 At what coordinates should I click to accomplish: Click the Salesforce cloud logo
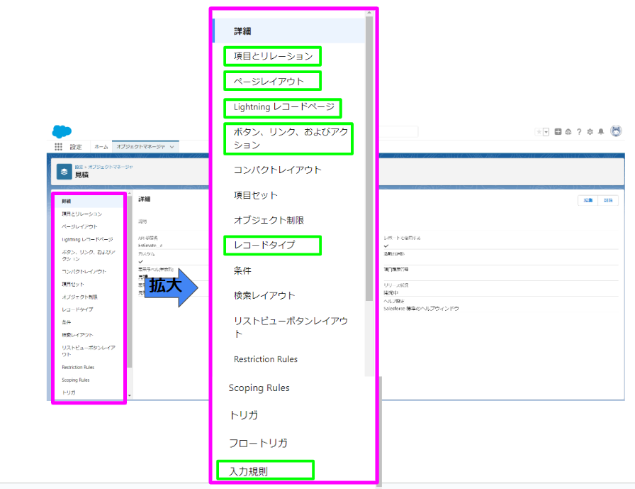[61, 131]
